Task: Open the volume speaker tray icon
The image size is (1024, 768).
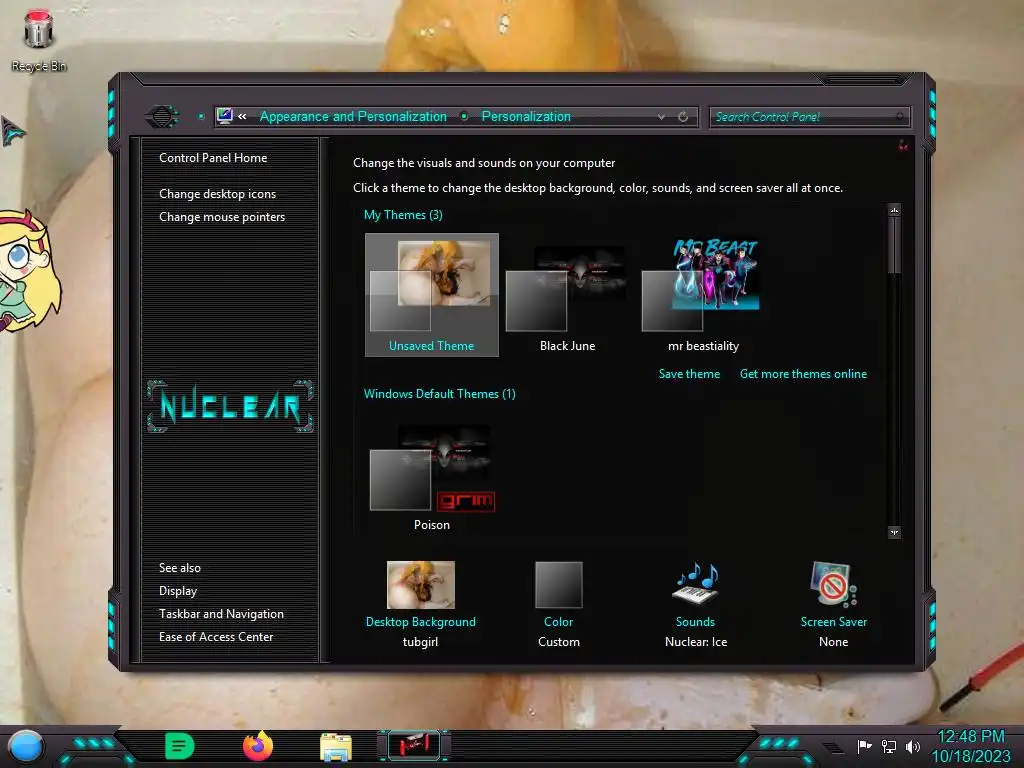Action: point(912,746)
